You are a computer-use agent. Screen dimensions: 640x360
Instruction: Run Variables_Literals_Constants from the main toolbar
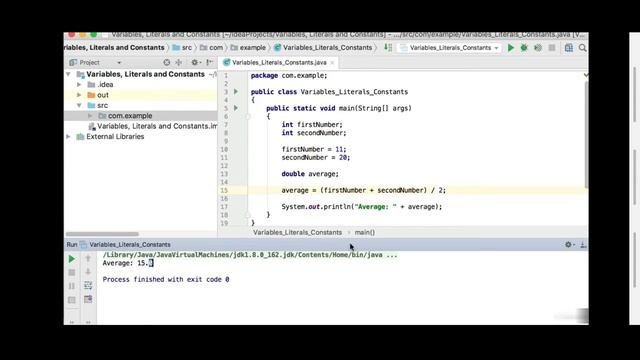(x=511, y=48)
